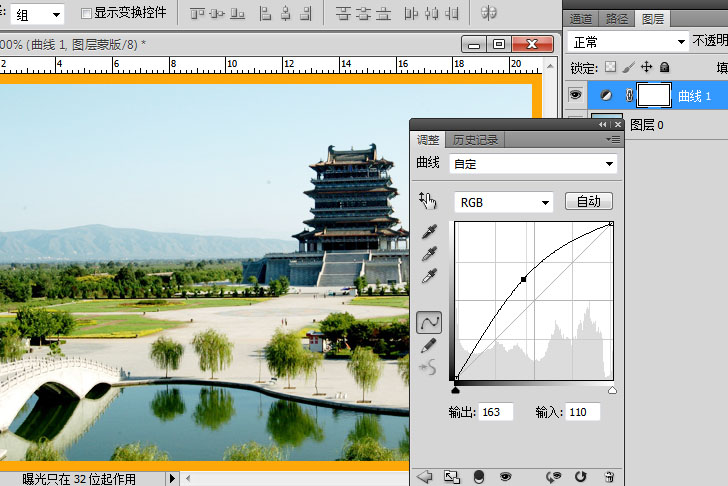
Task: Click the 自动 button
Action: [x=589, y=201]
